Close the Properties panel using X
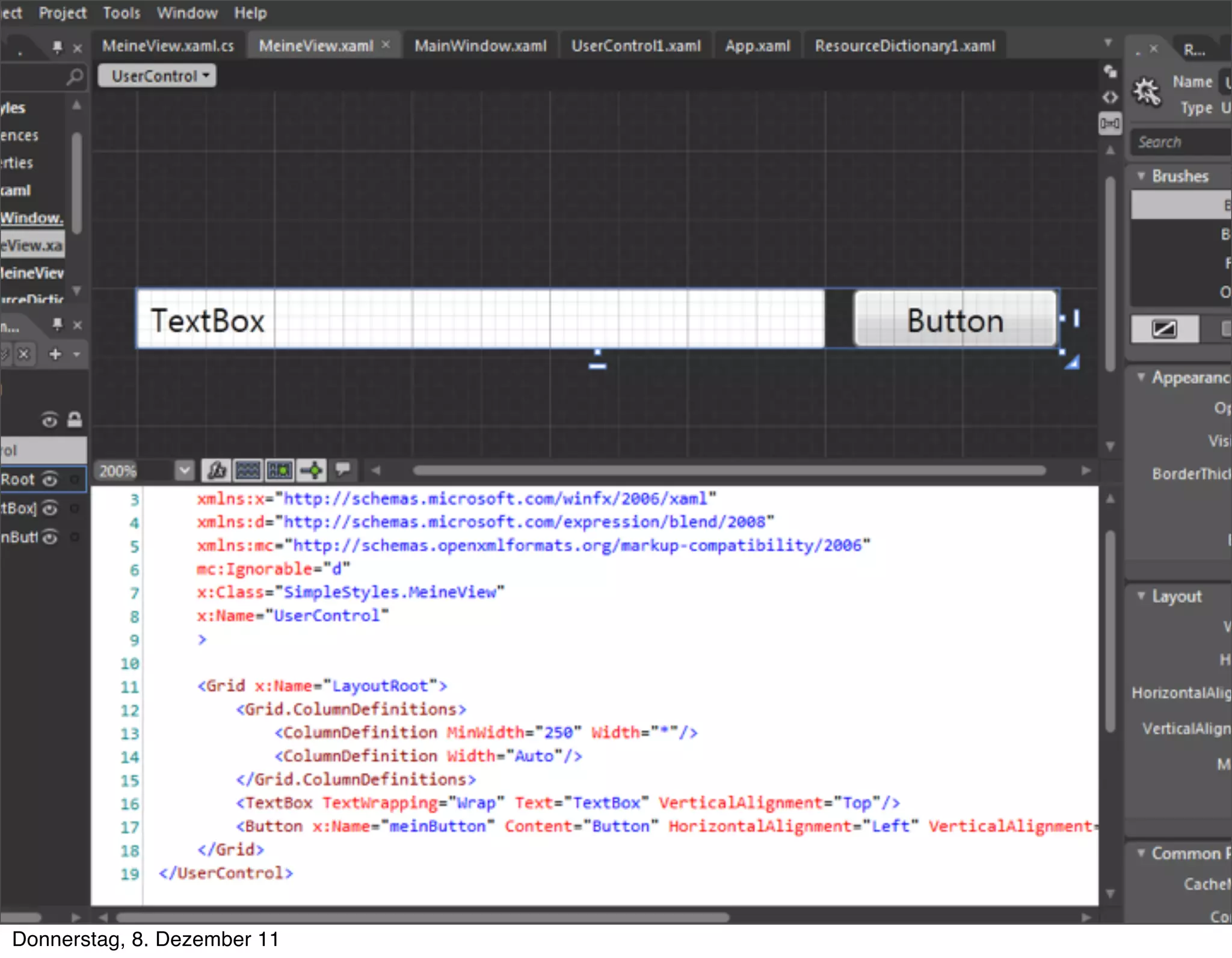The width and height of the screenshot is (1232, 958). pos(1153,49)
